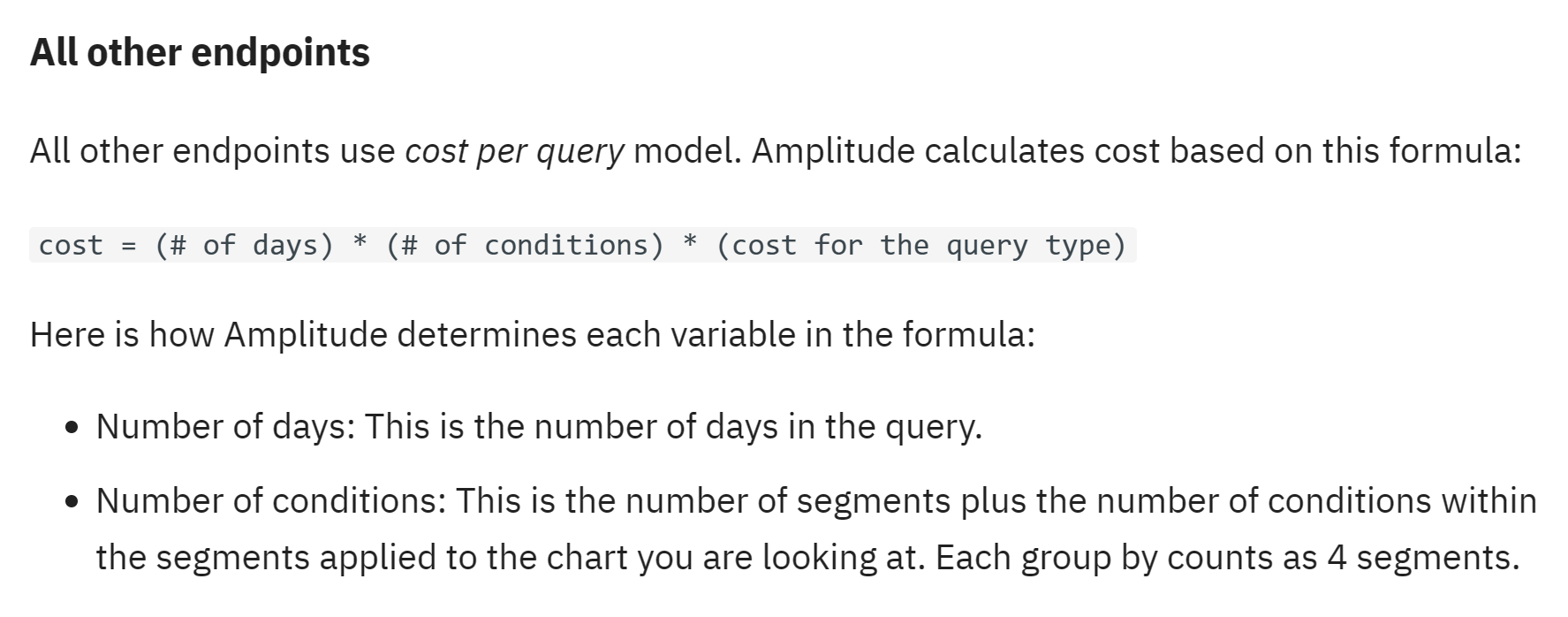Click '(# of days)' in the formula
The width and height of the screenshot is (1568, 617).
pyautogui.click(x=245, y=245)
